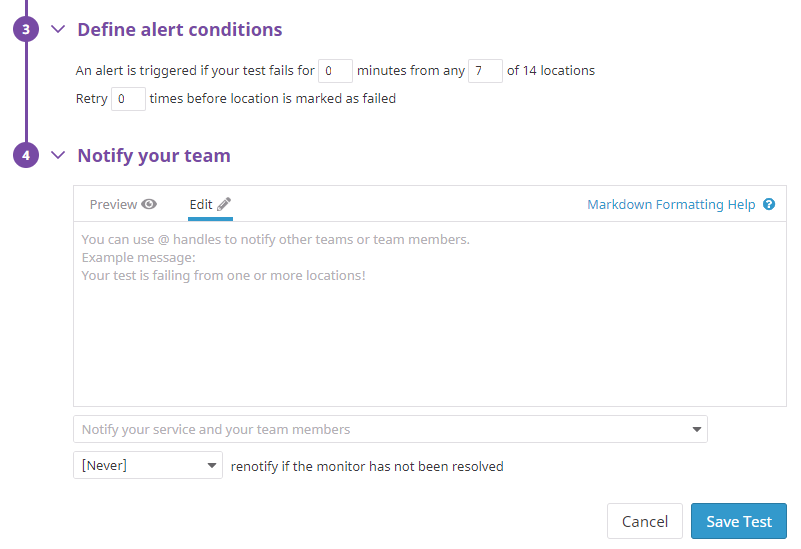Click the Save Test button

[739, 521]
